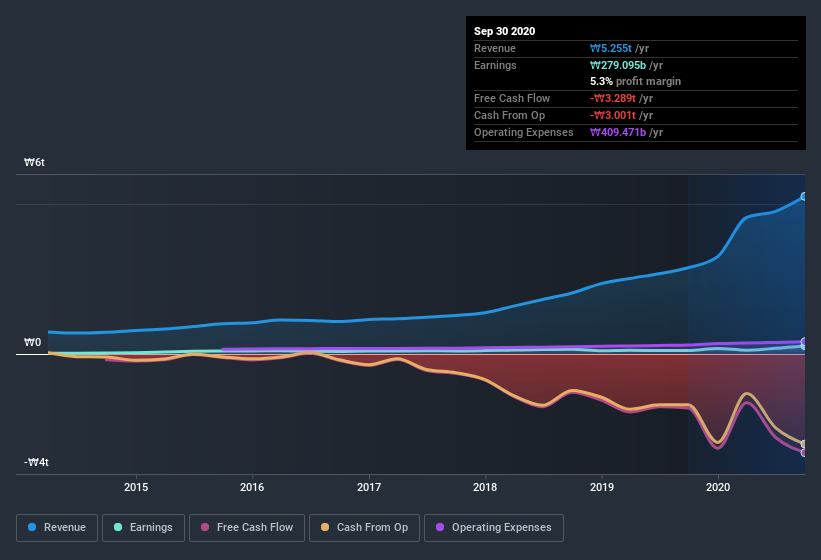Select the 2015 x-axis label
Viewport: 821px width, 560px height.
point(135,487)
